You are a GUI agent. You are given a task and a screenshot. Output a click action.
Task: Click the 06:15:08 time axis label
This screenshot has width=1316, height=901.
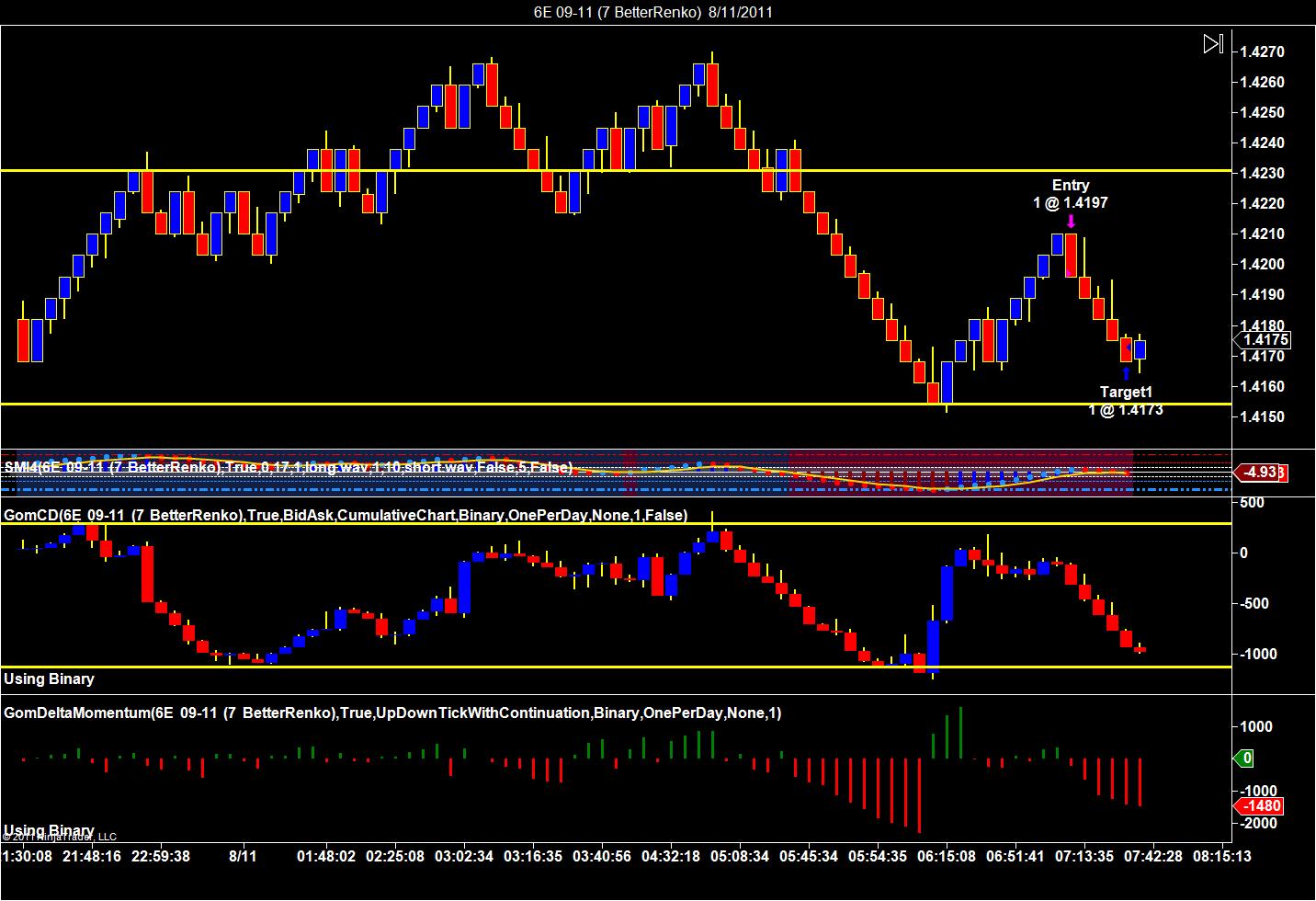point(946,856)
